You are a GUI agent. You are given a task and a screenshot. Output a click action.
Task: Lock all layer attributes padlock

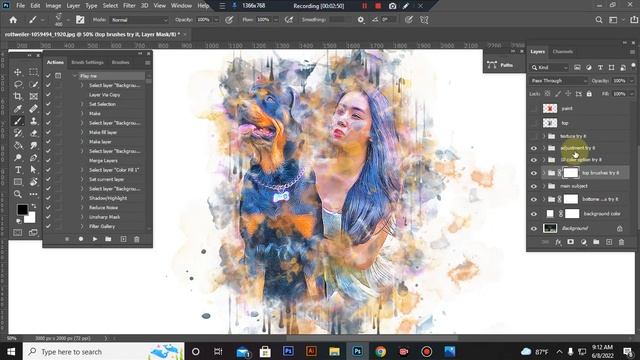[589, 94]
